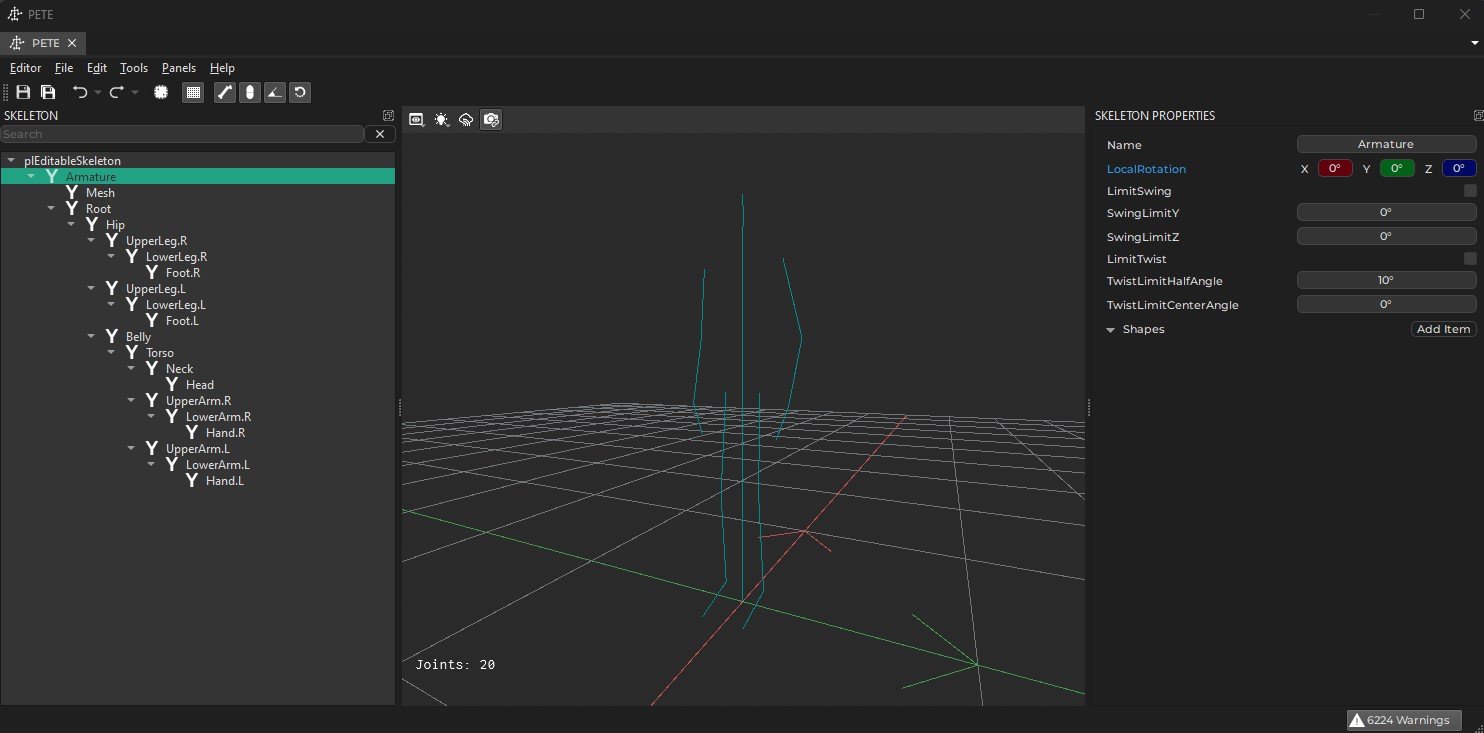The width and height of the screenshot is (1484, 733).
Task: Click the Undo arrow icon
Action: pos(80,92)
